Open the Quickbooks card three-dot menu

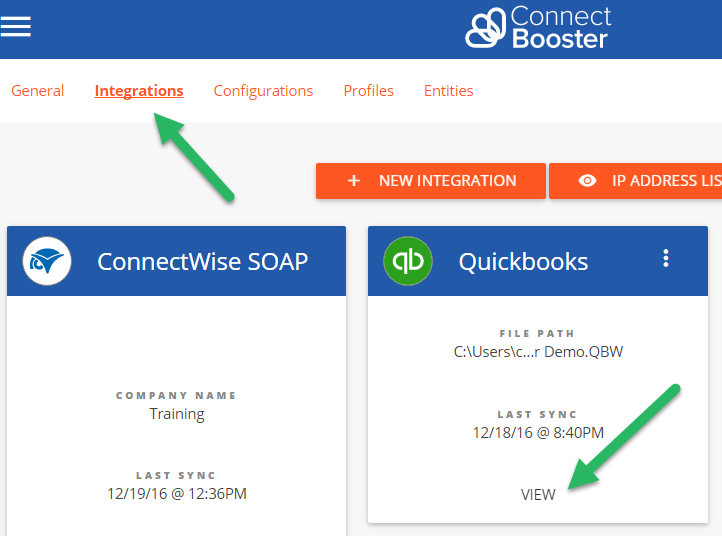tap(665, 258)
